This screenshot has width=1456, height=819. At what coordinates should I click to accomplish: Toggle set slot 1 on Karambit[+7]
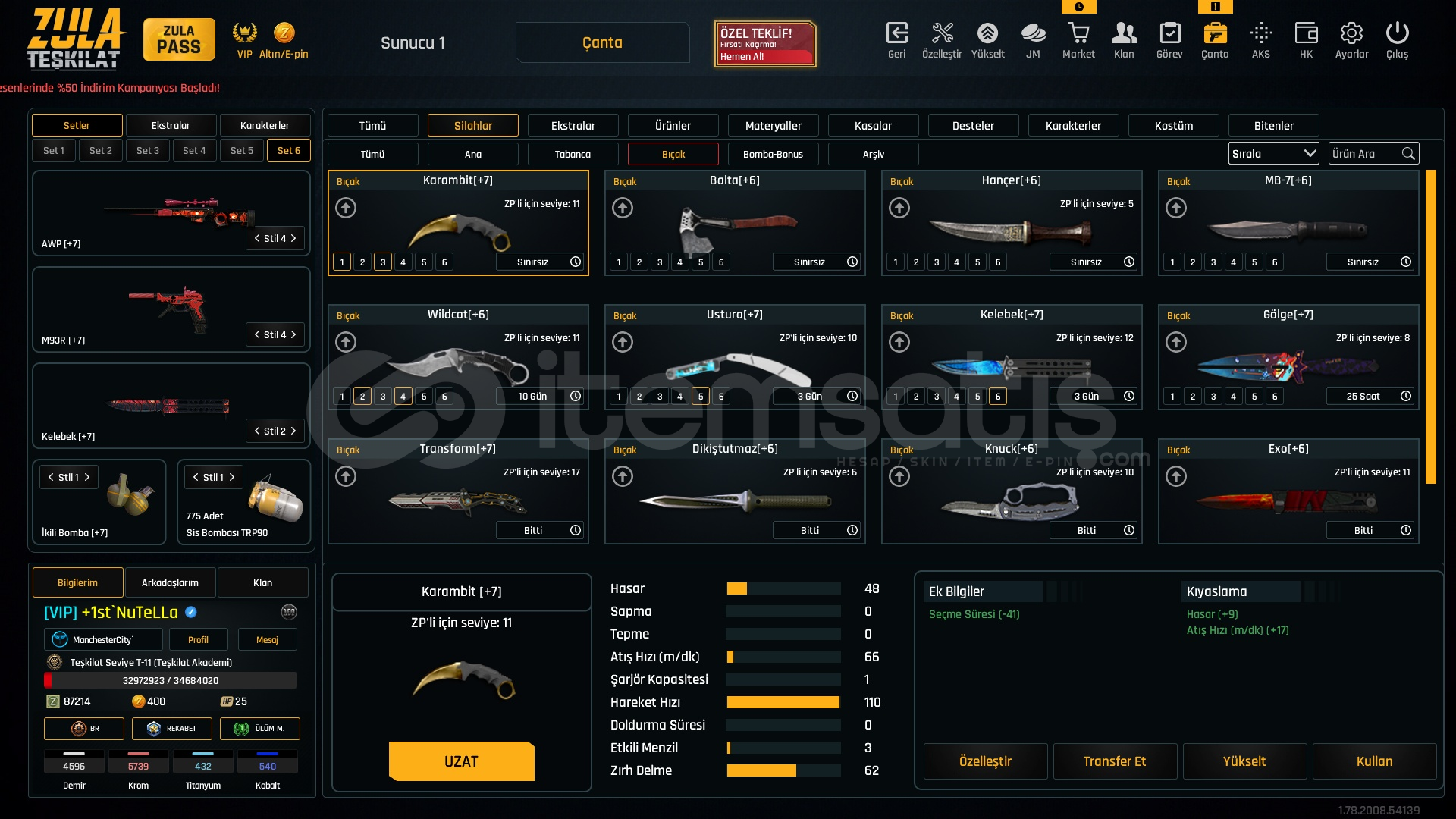tap(342, 262)
